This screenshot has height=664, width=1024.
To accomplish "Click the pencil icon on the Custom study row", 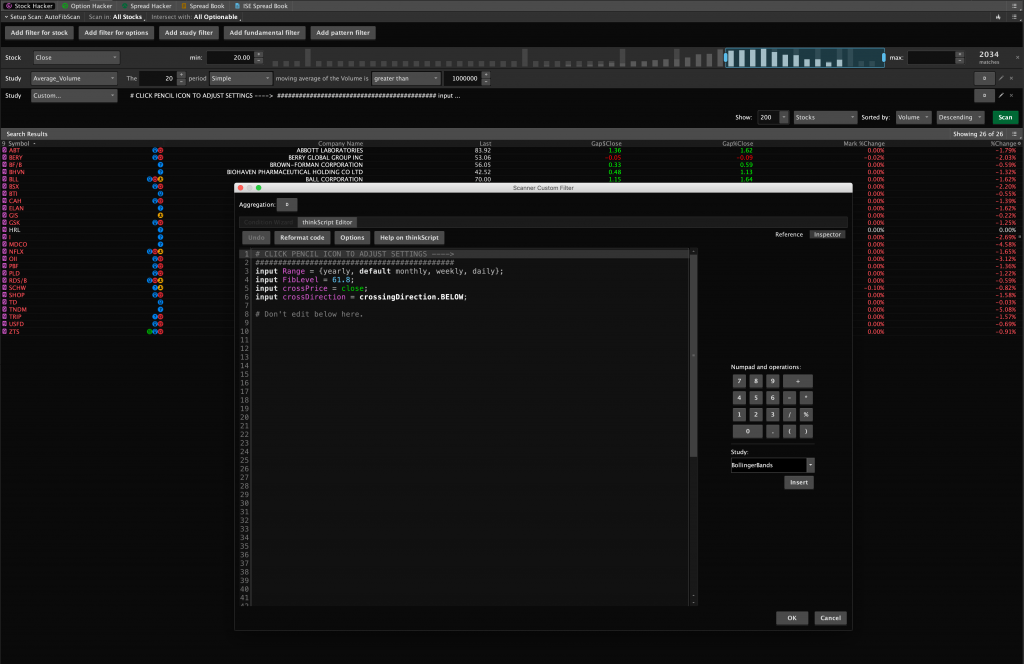I will 1000,96.
